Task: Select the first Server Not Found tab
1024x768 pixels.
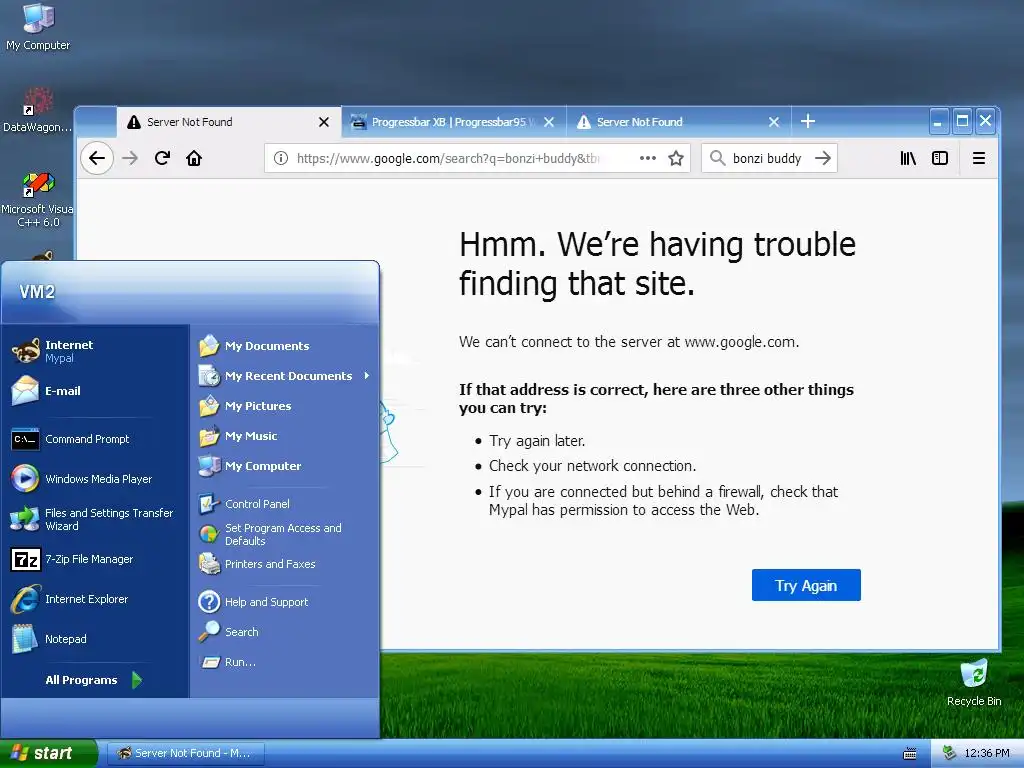Action: [x=229, y=122]
